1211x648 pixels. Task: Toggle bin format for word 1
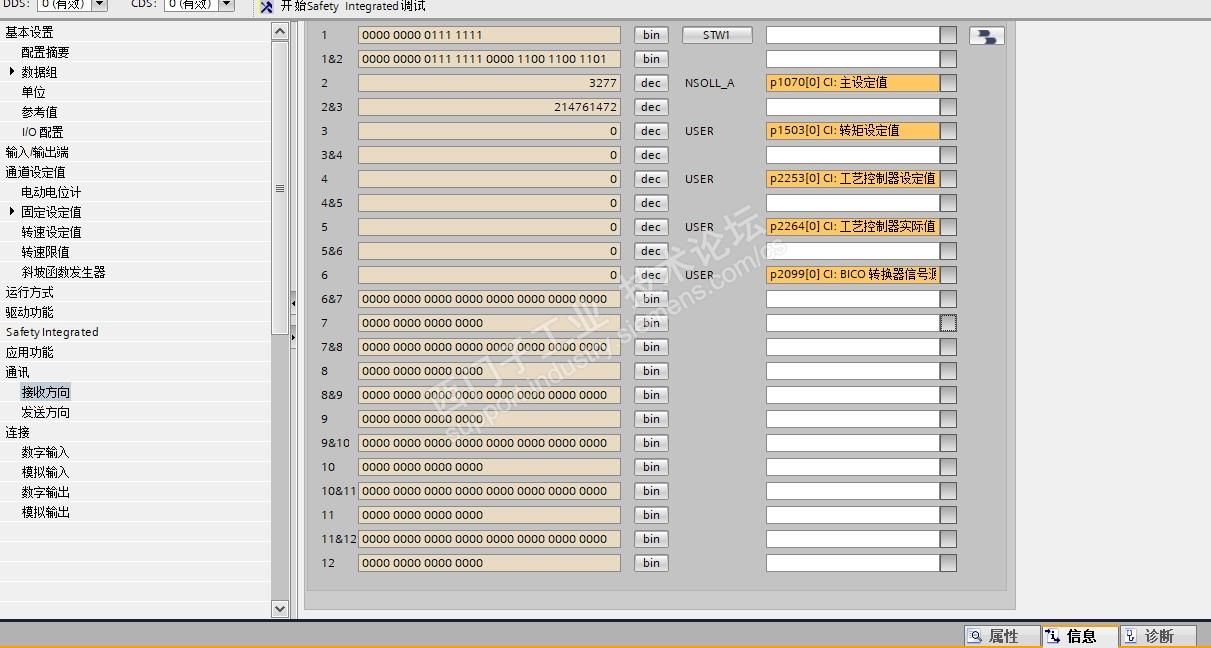pos(651,35)
